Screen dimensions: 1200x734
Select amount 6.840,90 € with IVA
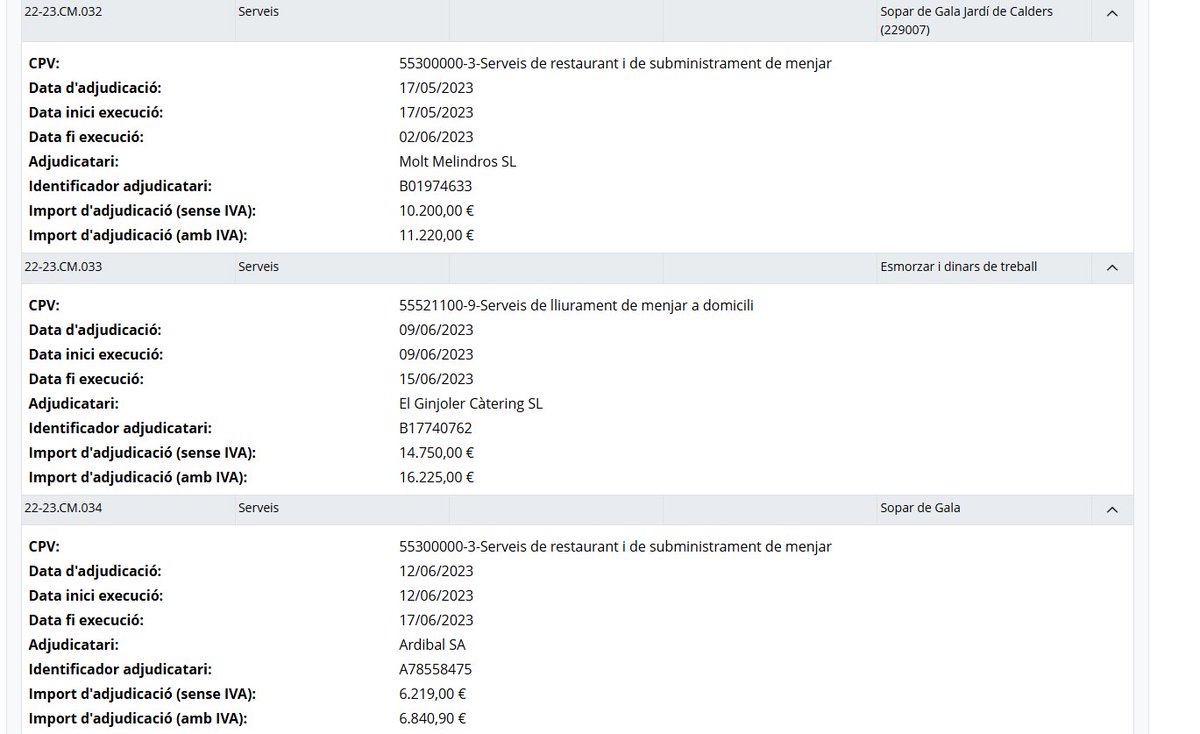(x=432, y=718)
